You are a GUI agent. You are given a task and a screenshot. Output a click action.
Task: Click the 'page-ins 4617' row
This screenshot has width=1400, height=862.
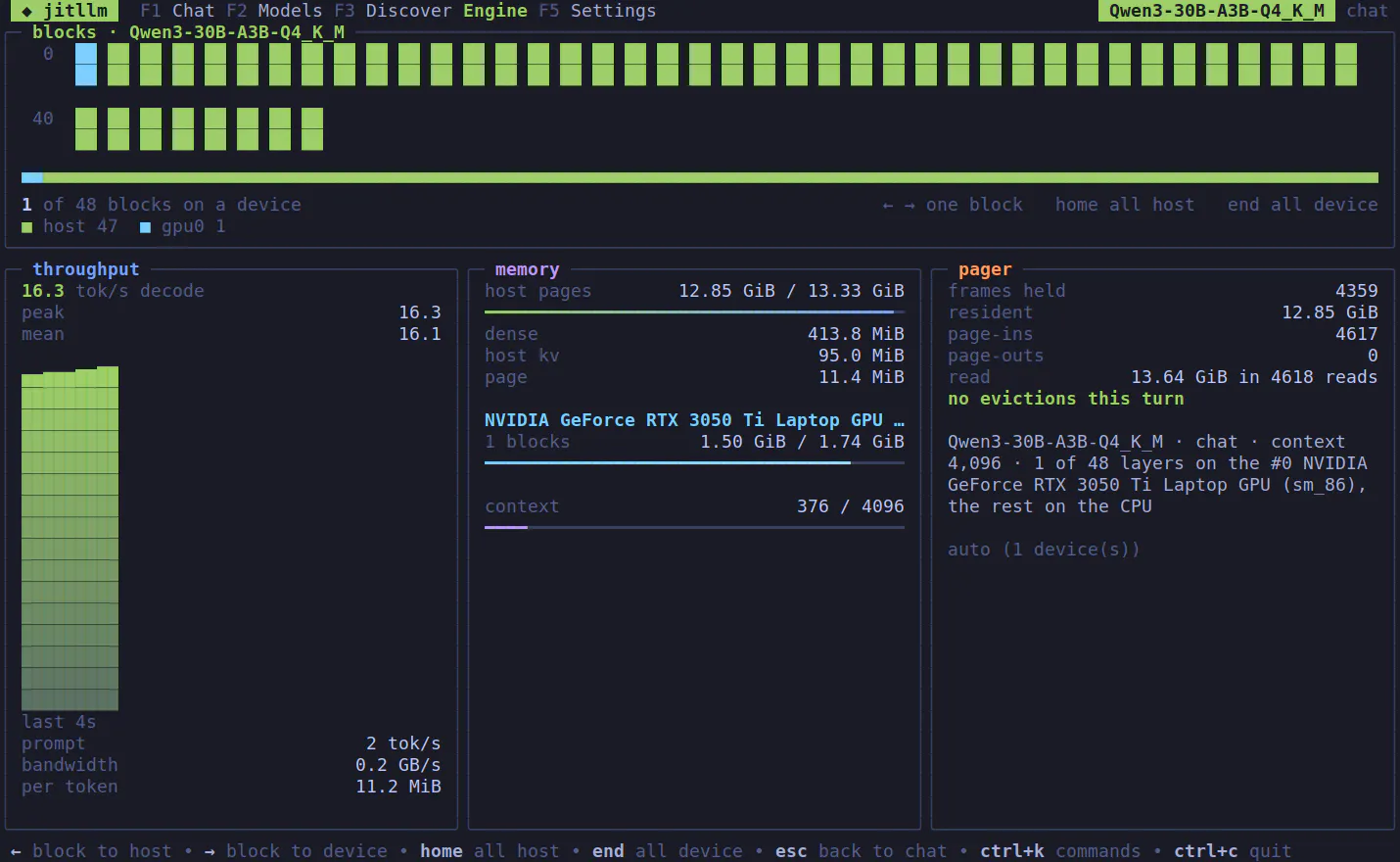1163,334
